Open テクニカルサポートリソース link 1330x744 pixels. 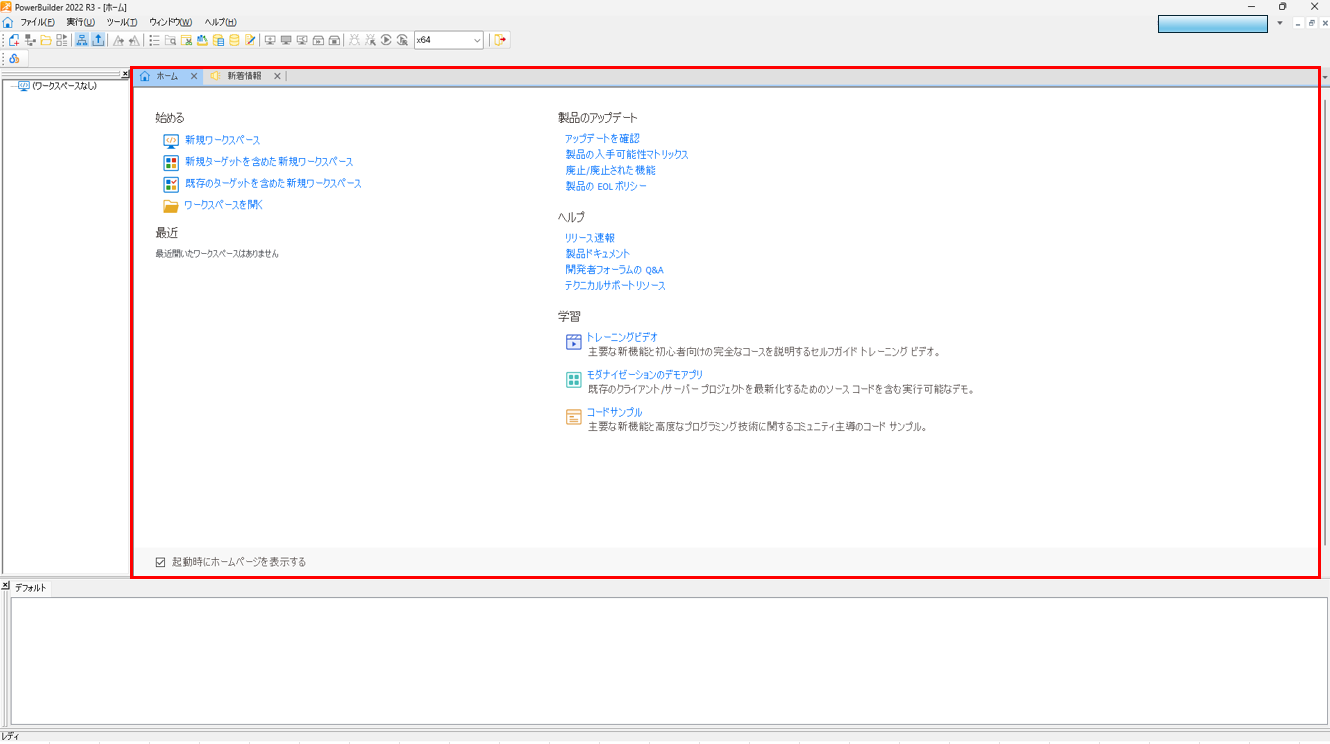point(615,286)
